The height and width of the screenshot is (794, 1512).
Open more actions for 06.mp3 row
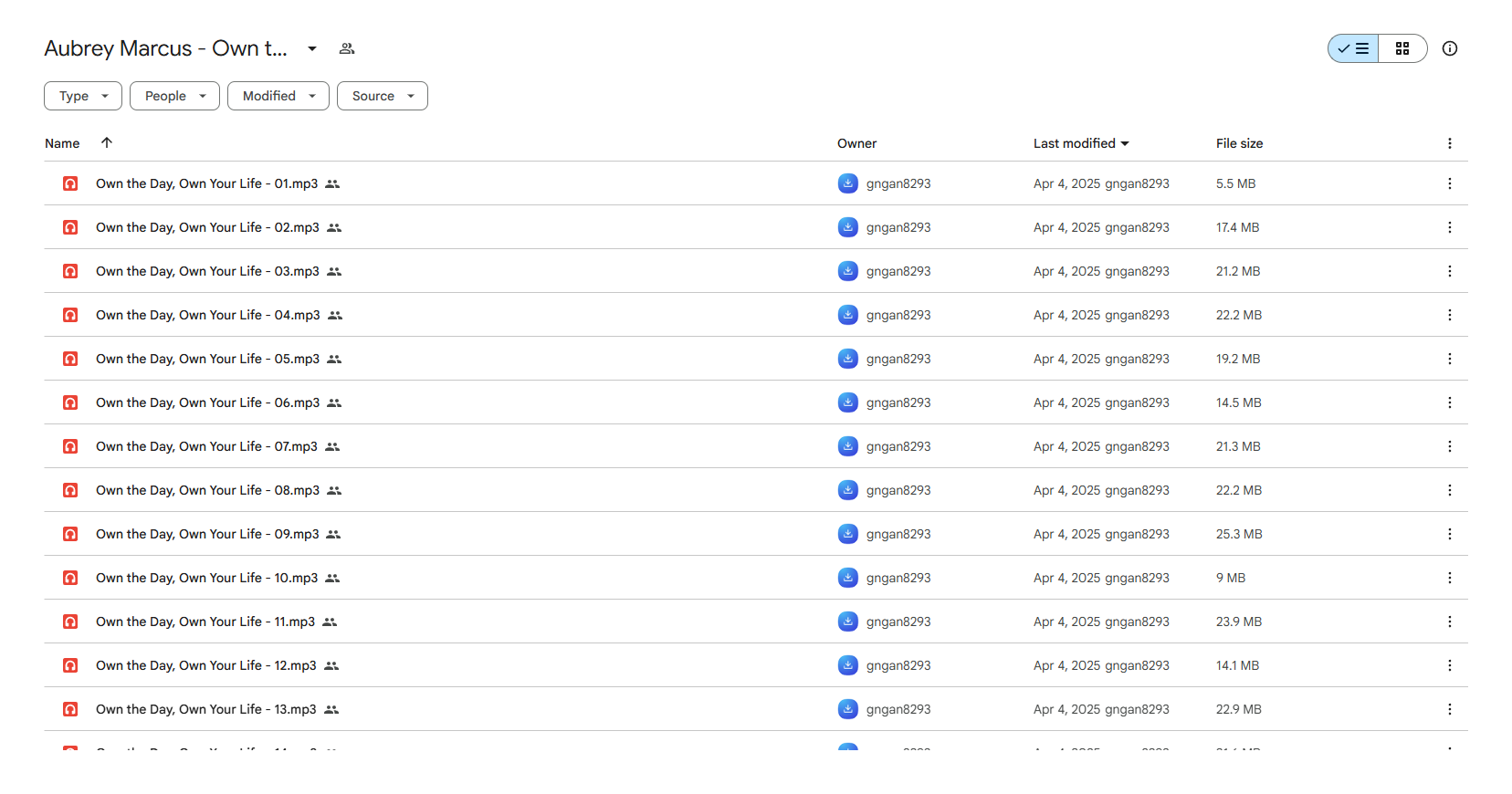(1449, 402)
